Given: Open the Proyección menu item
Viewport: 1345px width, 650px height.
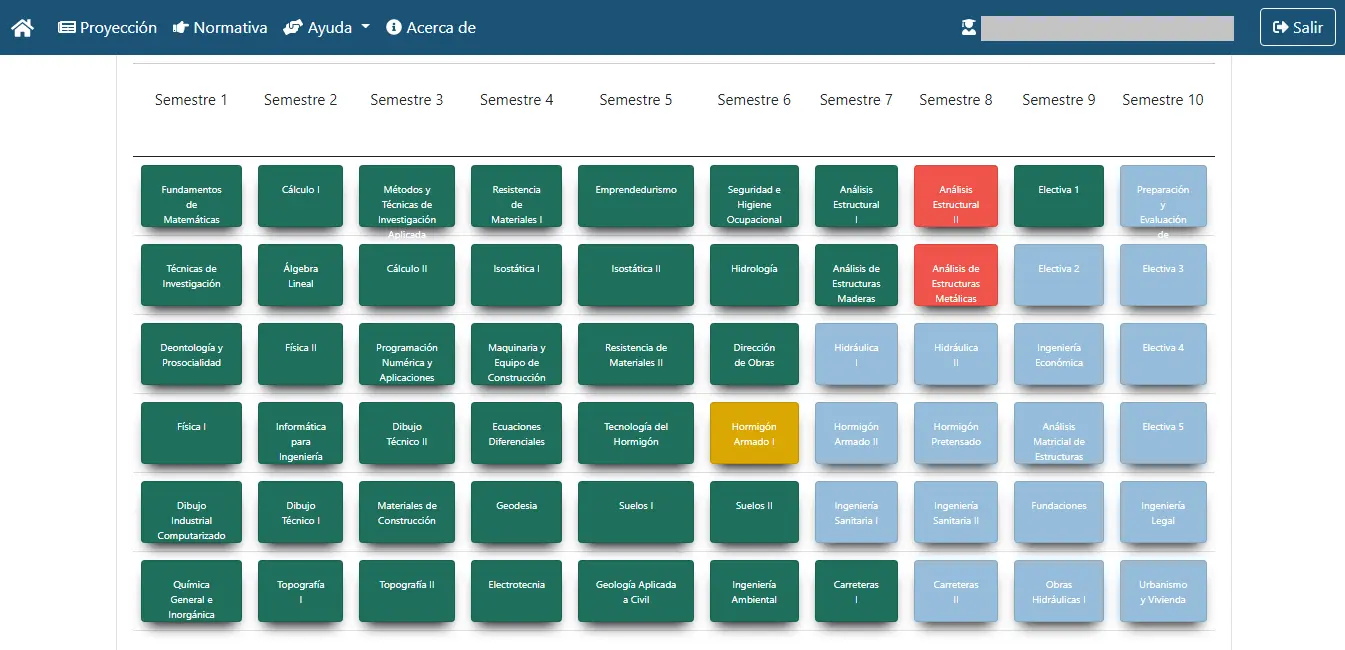Looking at the screenshot, I should (107, 28).
